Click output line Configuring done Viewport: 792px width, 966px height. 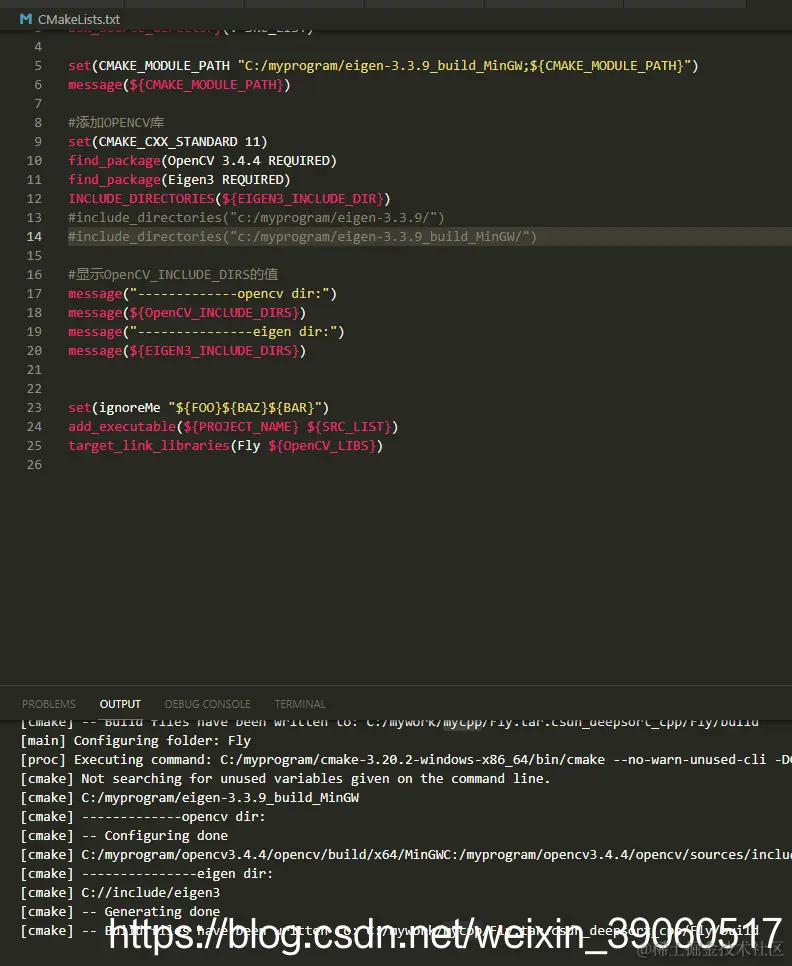tap(124, 835)
